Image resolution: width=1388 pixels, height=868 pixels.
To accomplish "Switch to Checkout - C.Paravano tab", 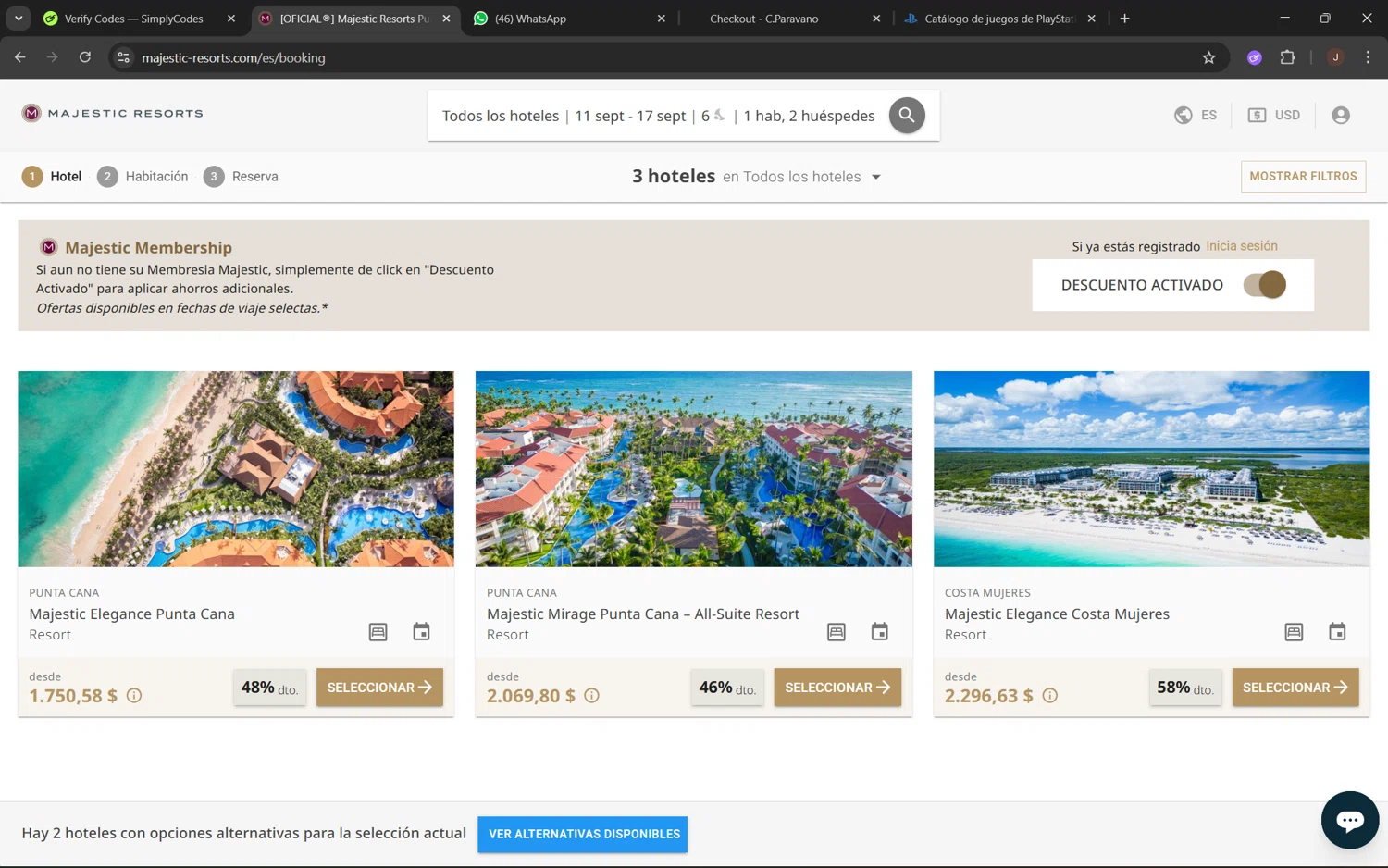I will (763, 19).
